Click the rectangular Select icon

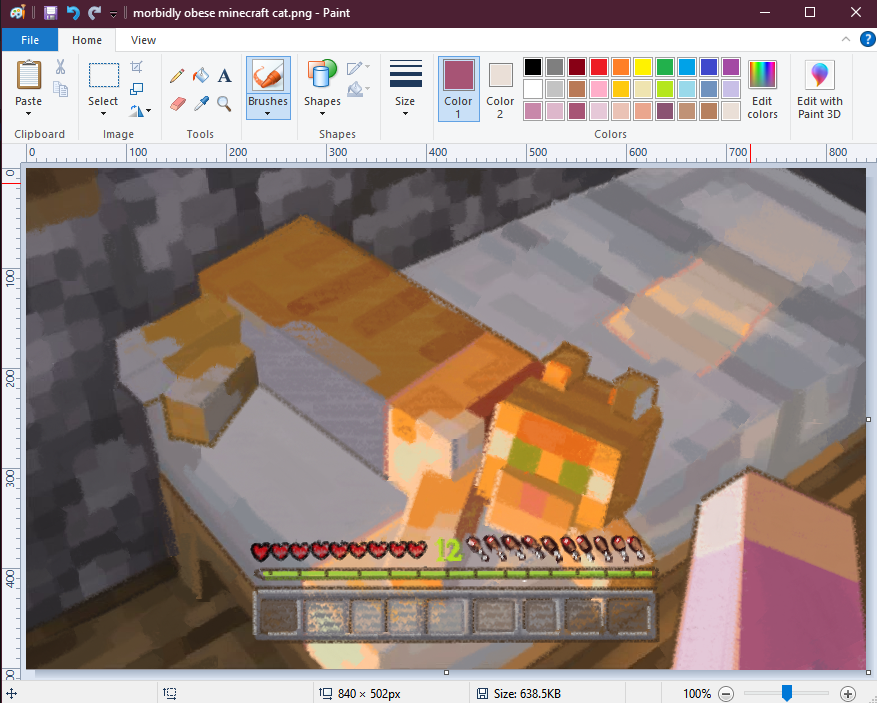tap(103, 75)
